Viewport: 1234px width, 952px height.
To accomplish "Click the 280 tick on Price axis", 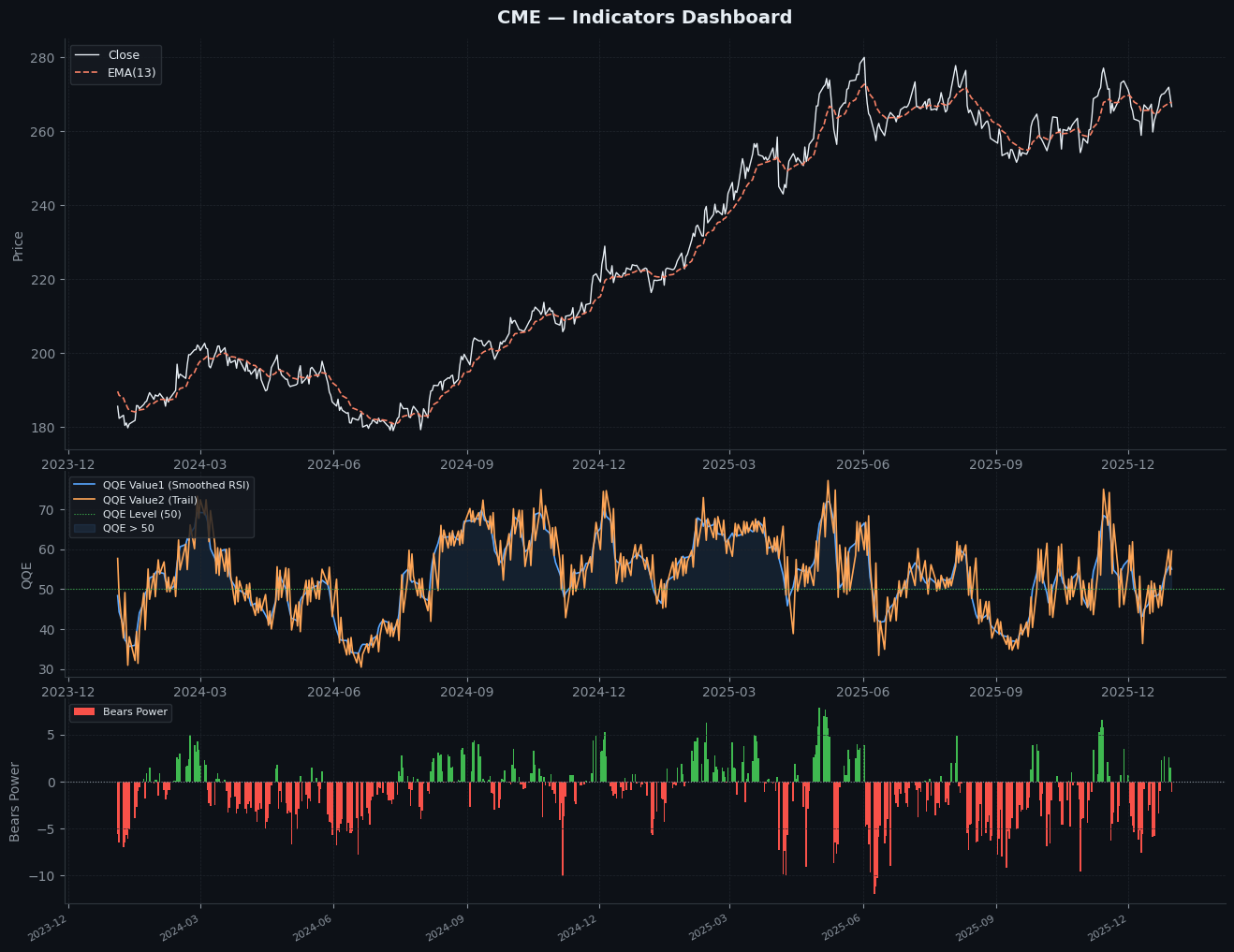I will coord(44,58).
